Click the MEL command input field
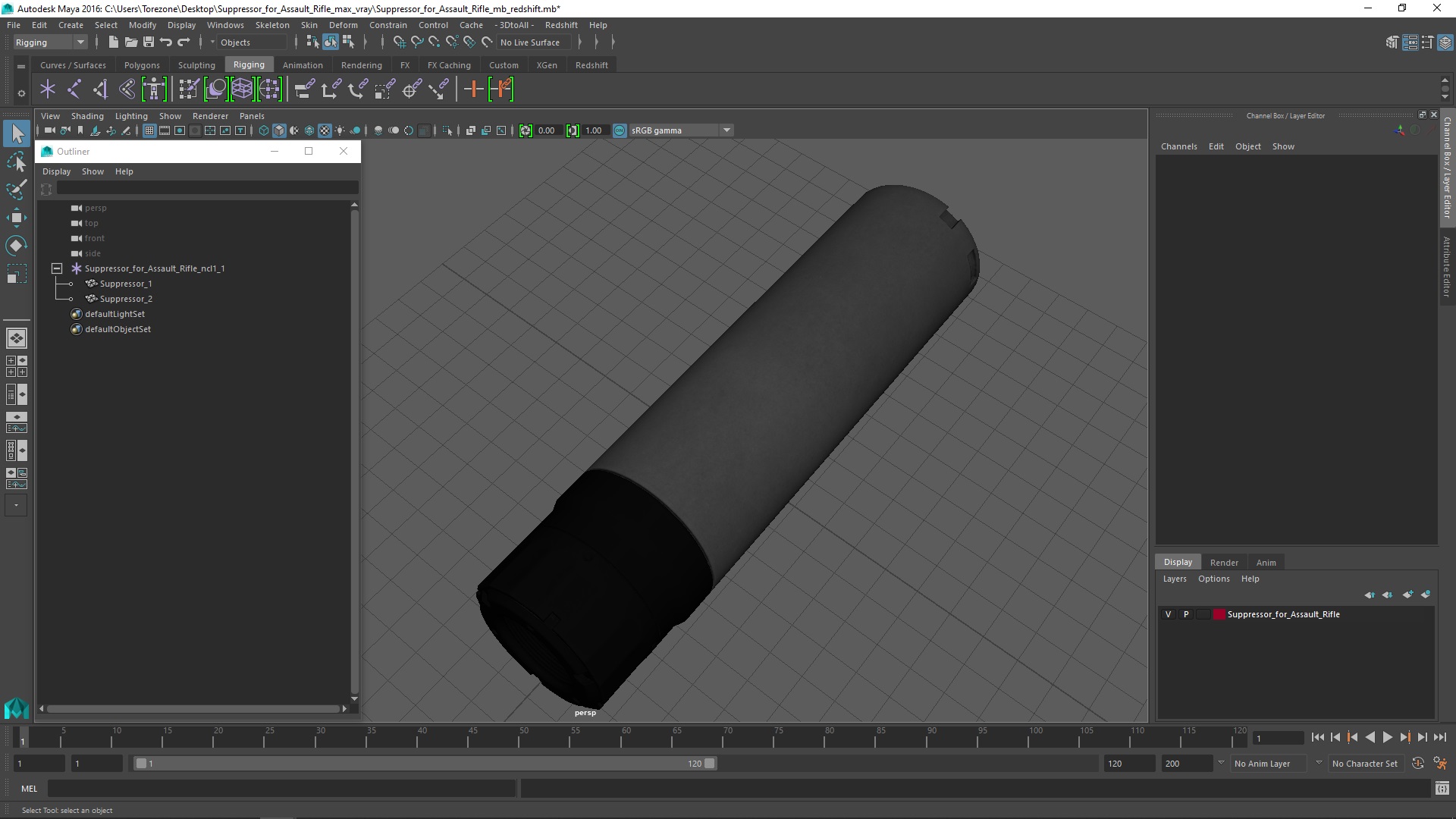 tap(282, 789)
